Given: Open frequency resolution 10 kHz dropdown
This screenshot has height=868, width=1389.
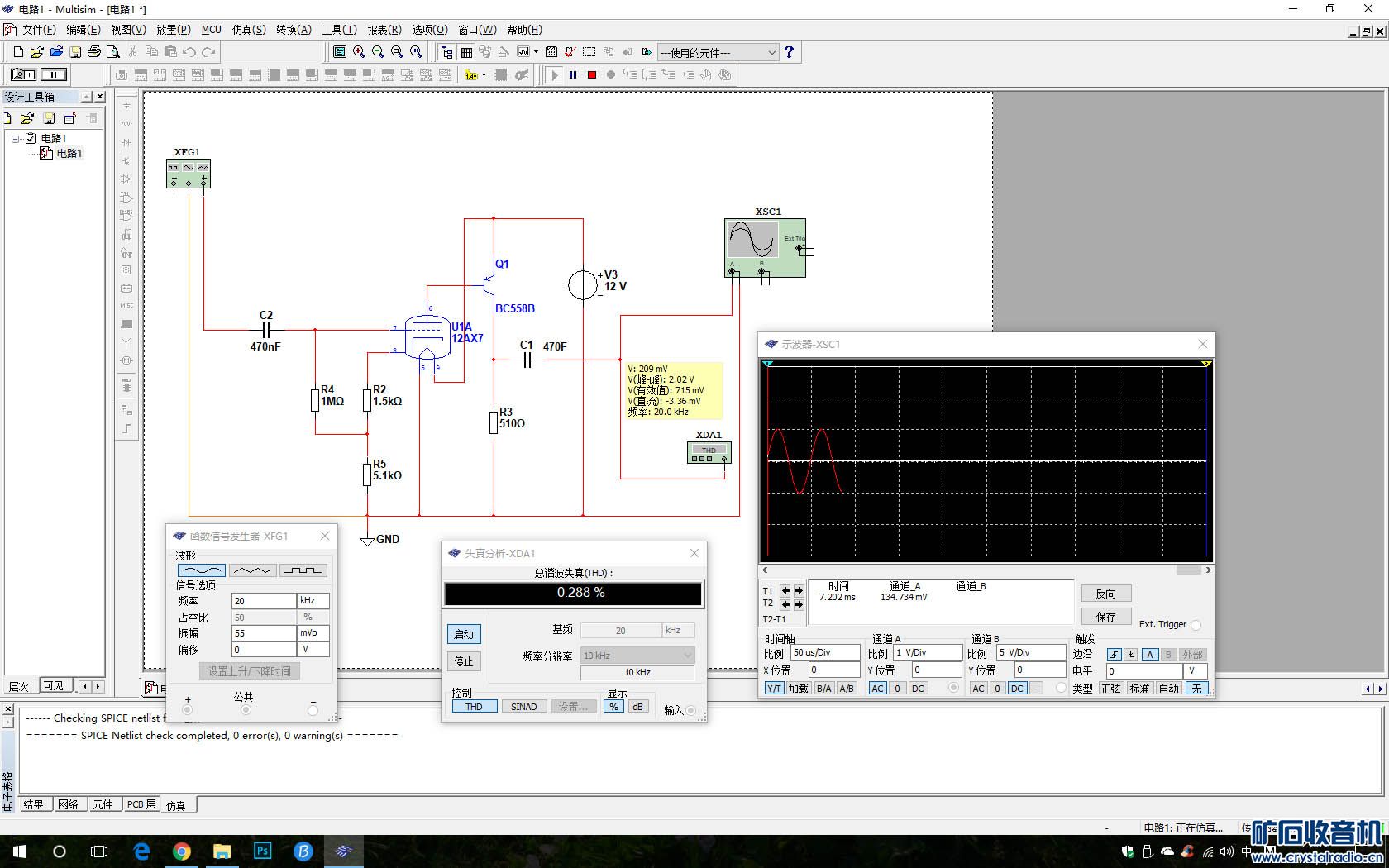Looking at the screenshot, I should coord(637,656).
